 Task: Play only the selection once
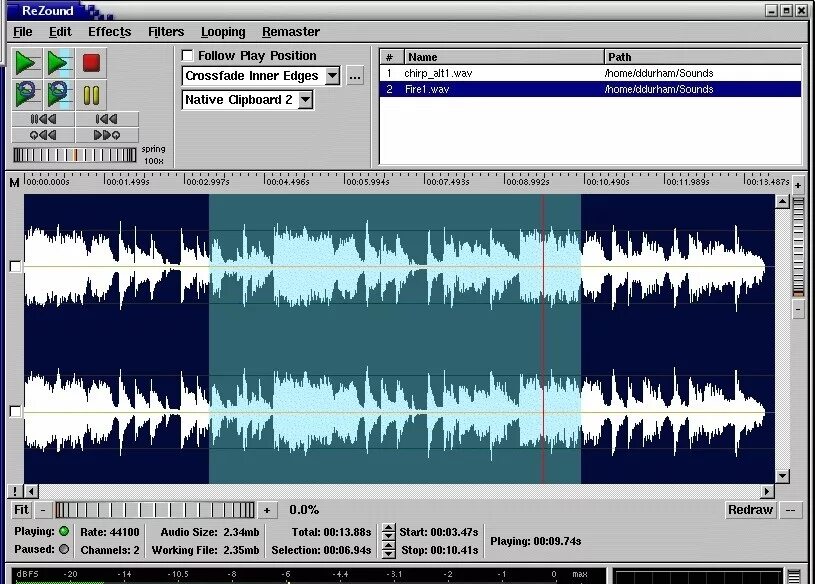point(59,63)
